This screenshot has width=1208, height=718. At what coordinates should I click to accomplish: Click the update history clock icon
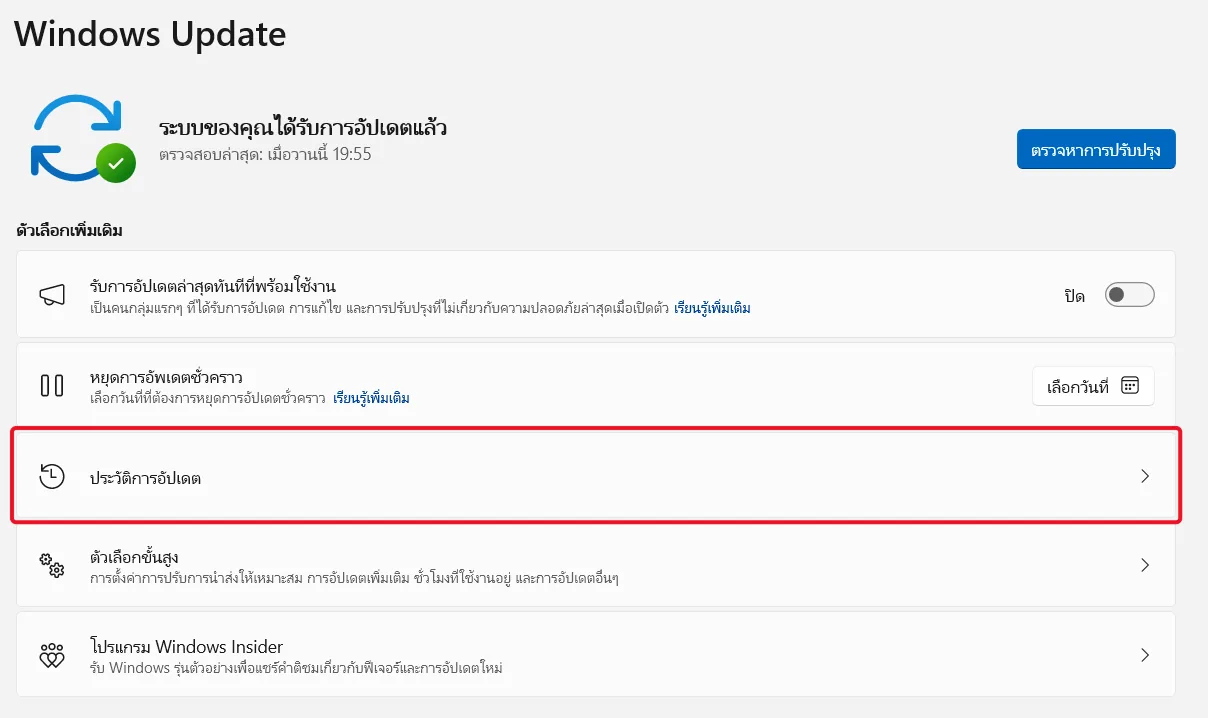pyautogui.click(x=52, y=477)
